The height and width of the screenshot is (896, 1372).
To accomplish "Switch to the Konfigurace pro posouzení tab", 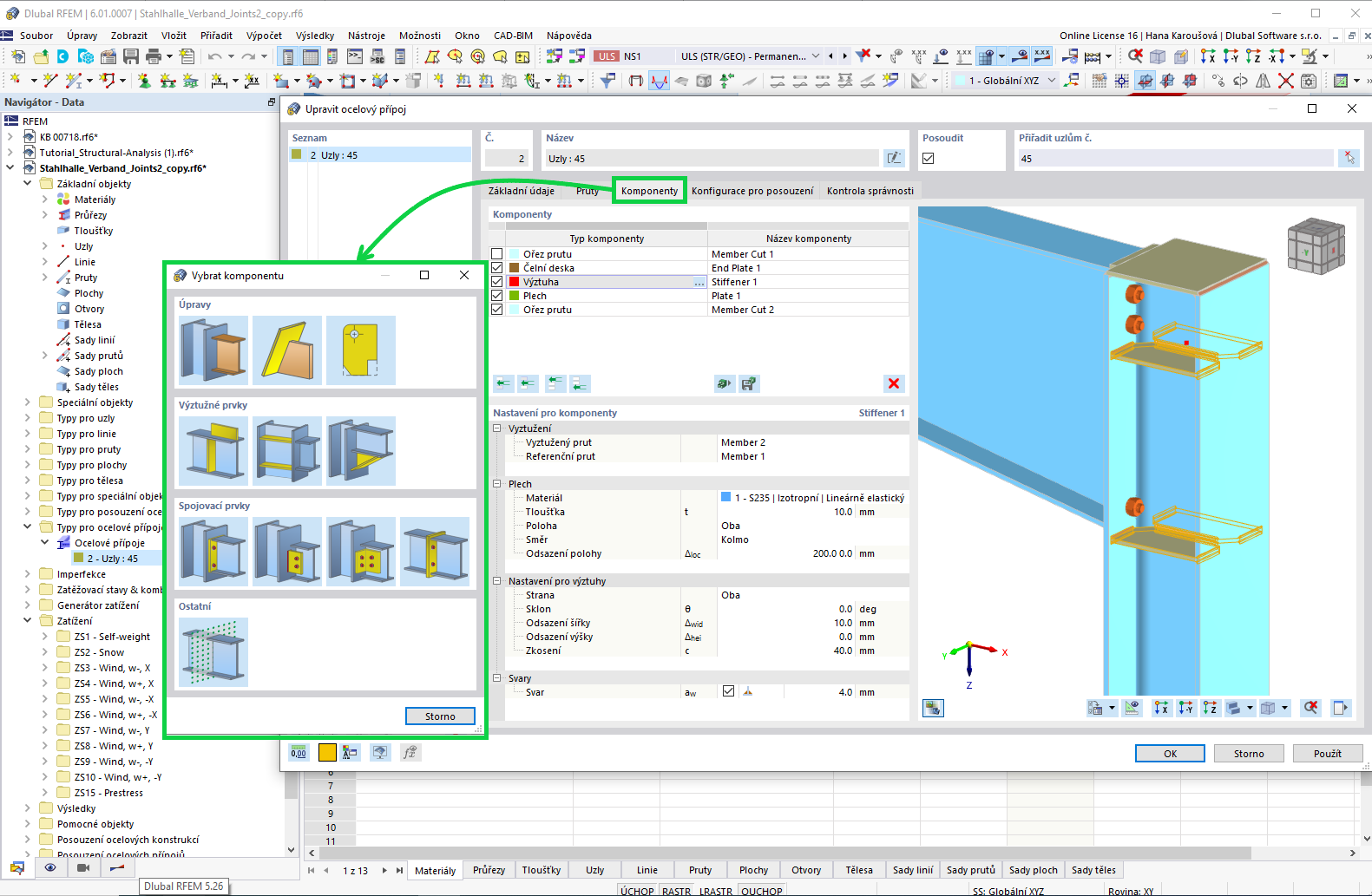I will click(752, 191).
